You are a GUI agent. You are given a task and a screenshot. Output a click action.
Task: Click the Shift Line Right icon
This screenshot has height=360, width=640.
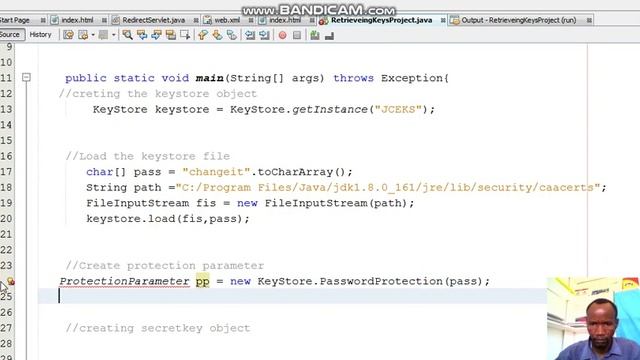point(264,35)
